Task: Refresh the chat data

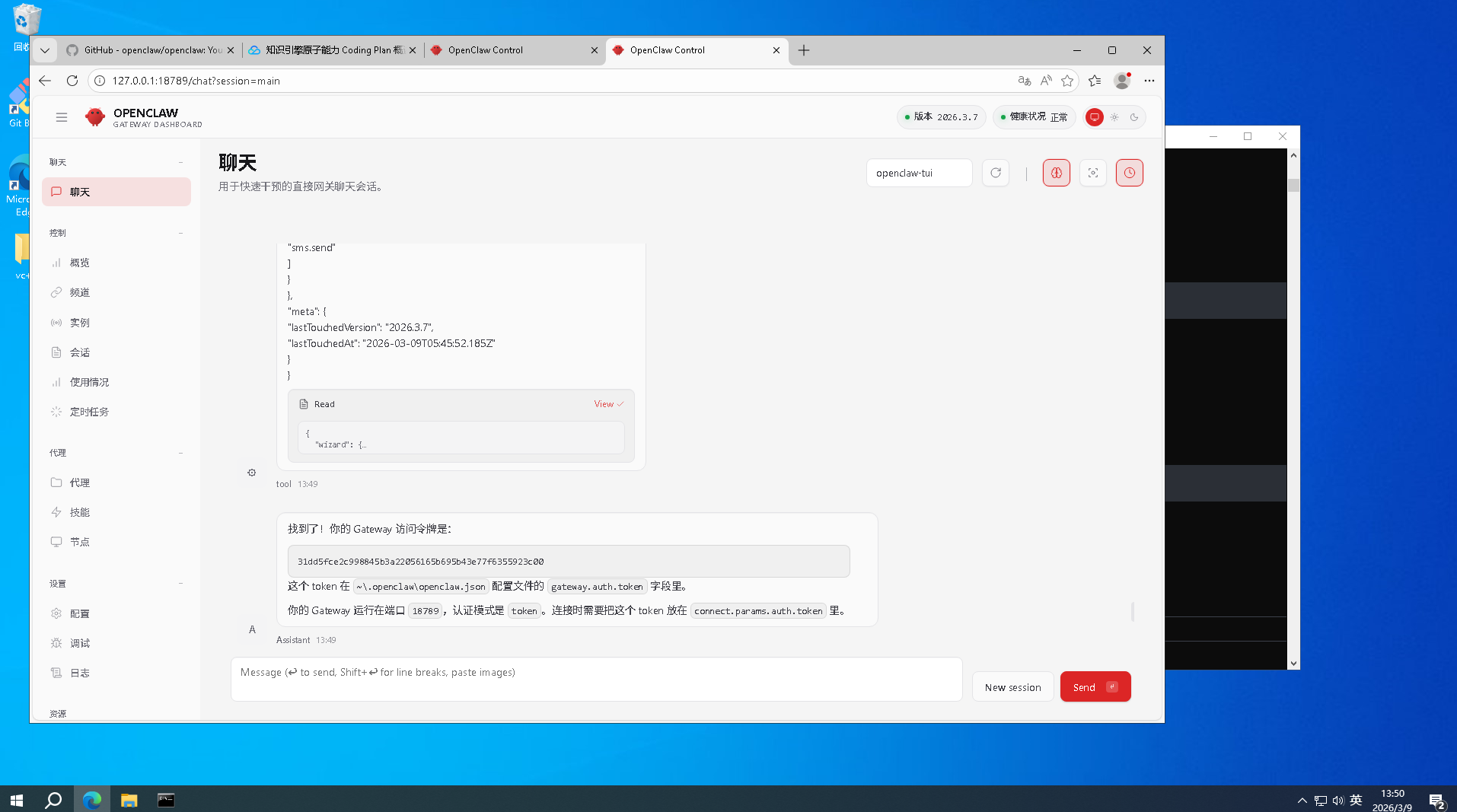Action: coord(995,173)
